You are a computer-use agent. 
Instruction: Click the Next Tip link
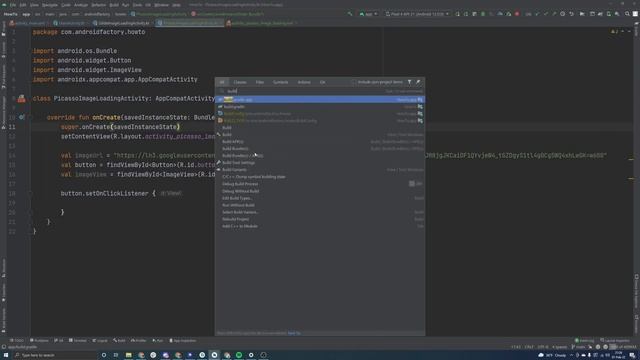pyautogui.click(x=294, y=333)
